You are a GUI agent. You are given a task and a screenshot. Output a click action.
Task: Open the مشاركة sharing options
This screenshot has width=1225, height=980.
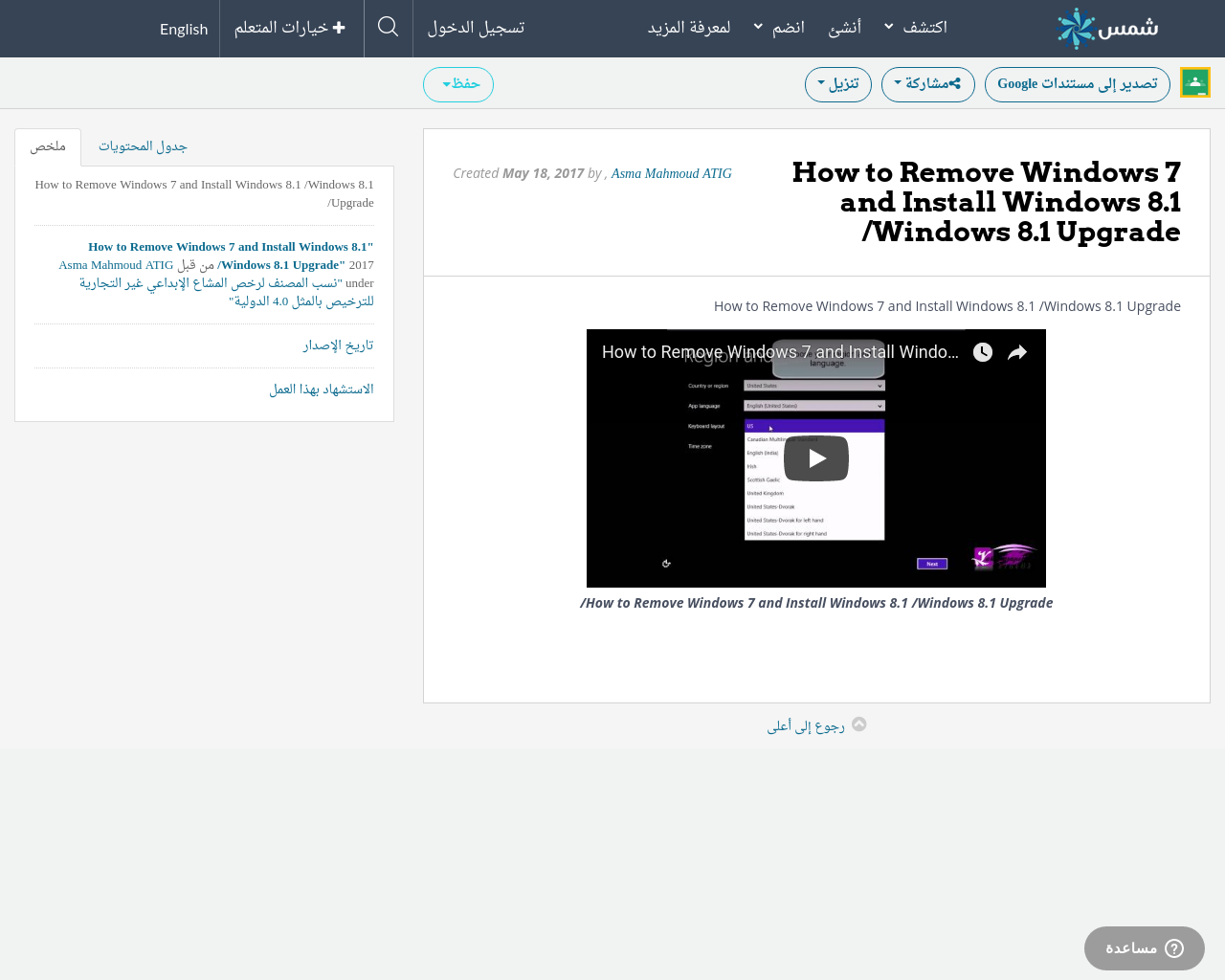927,83
